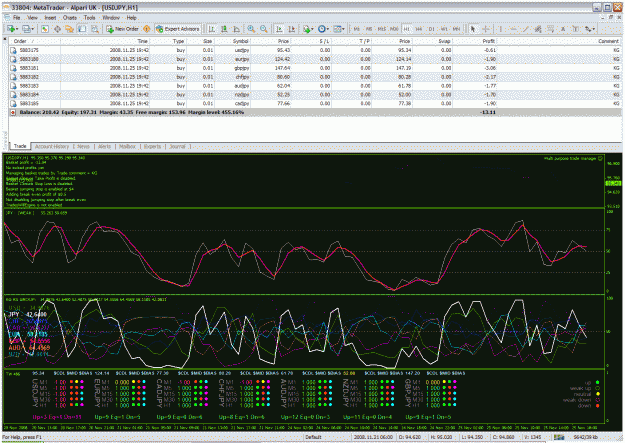The image size is (625, 443).
Task: Switch to the Account History tab
Action: (x=52, y=146)
